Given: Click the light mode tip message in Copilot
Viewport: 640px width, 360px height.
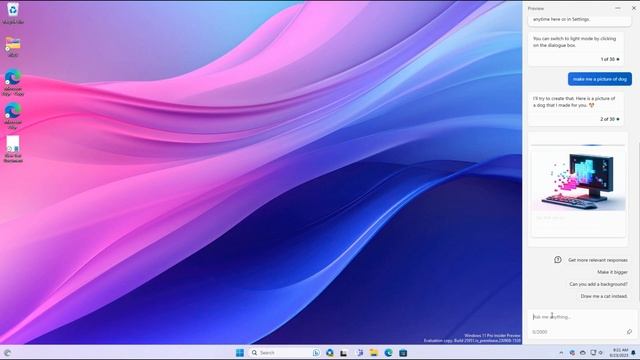Looking at the screenshot, I should pos(575,49).
